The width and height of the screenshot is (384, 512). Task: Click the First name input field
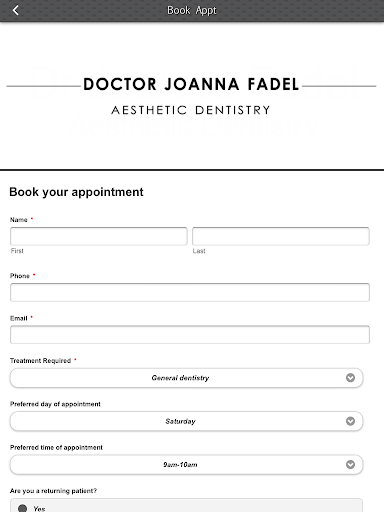(x=99, y=236)
